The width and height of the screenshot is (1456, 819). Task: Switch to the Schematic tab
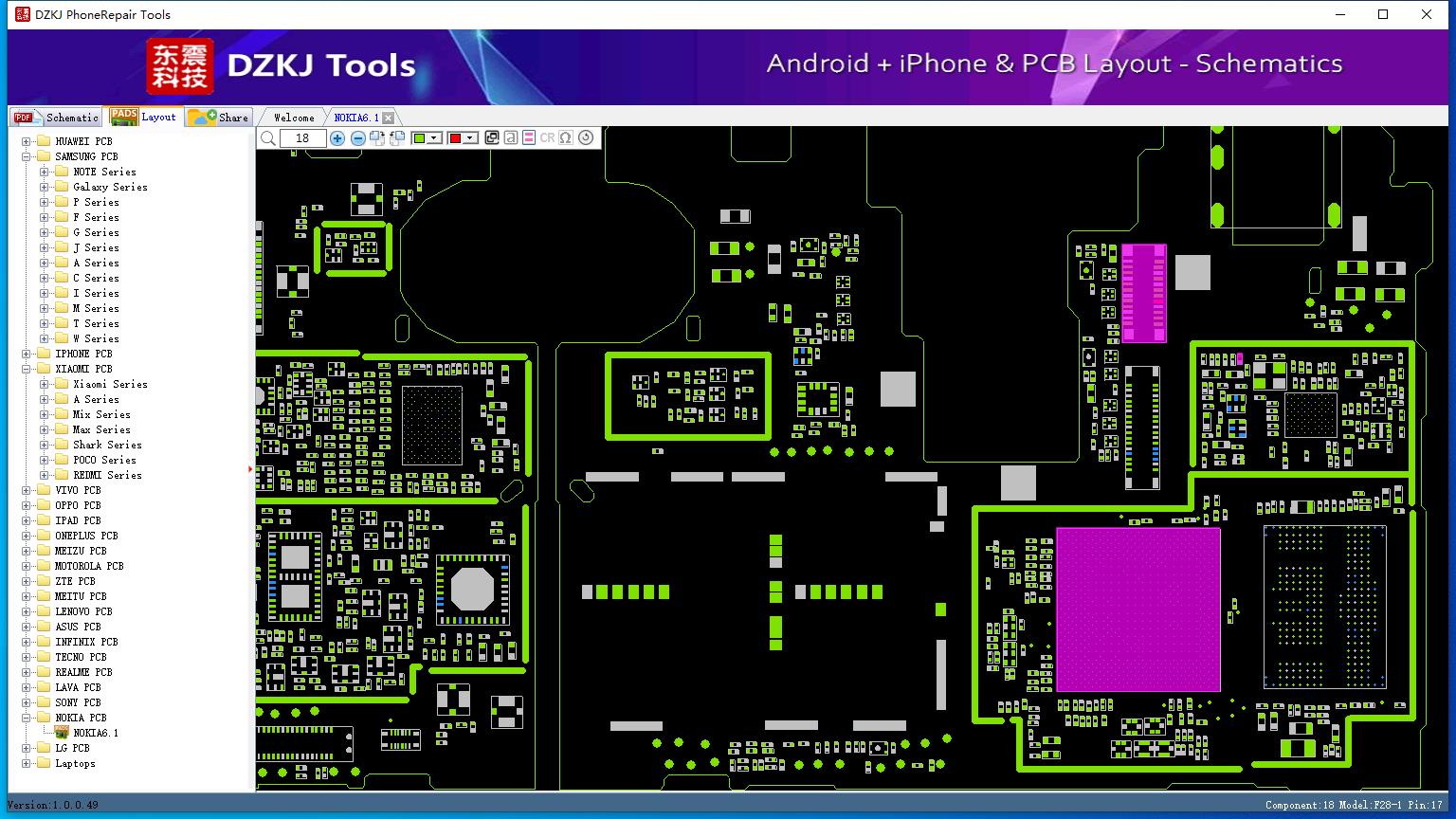pos(57,118)
